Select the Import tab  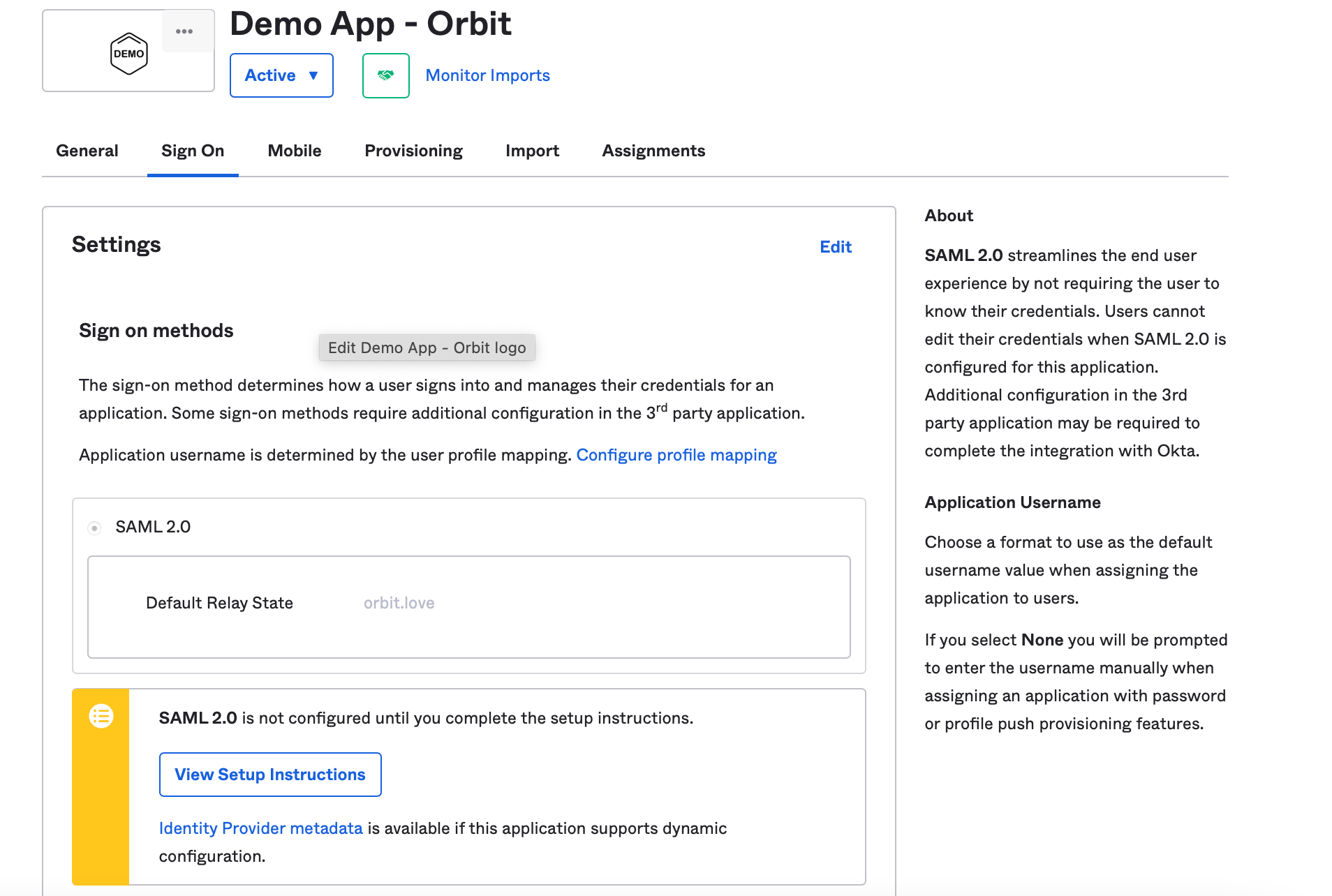[532, 151]
